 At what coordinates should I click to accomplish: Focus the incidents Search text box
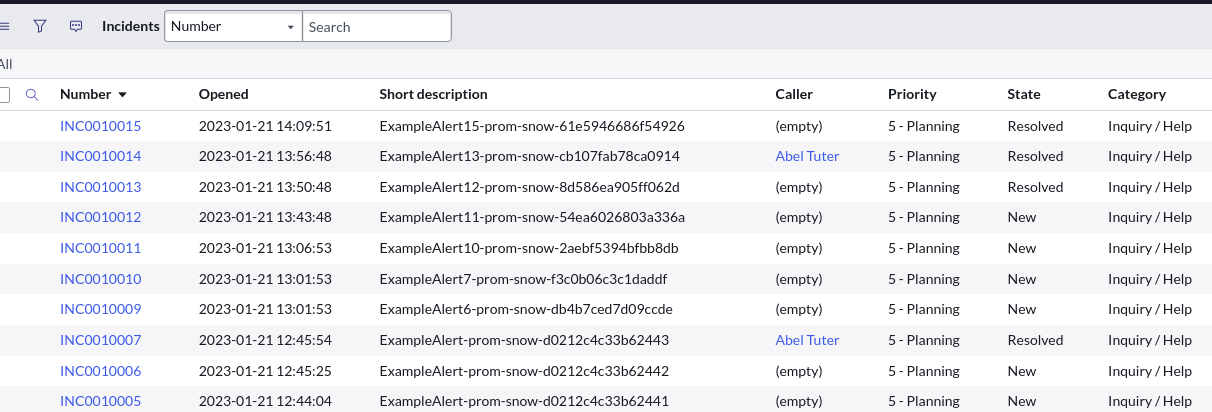click(x=377, y=27)
